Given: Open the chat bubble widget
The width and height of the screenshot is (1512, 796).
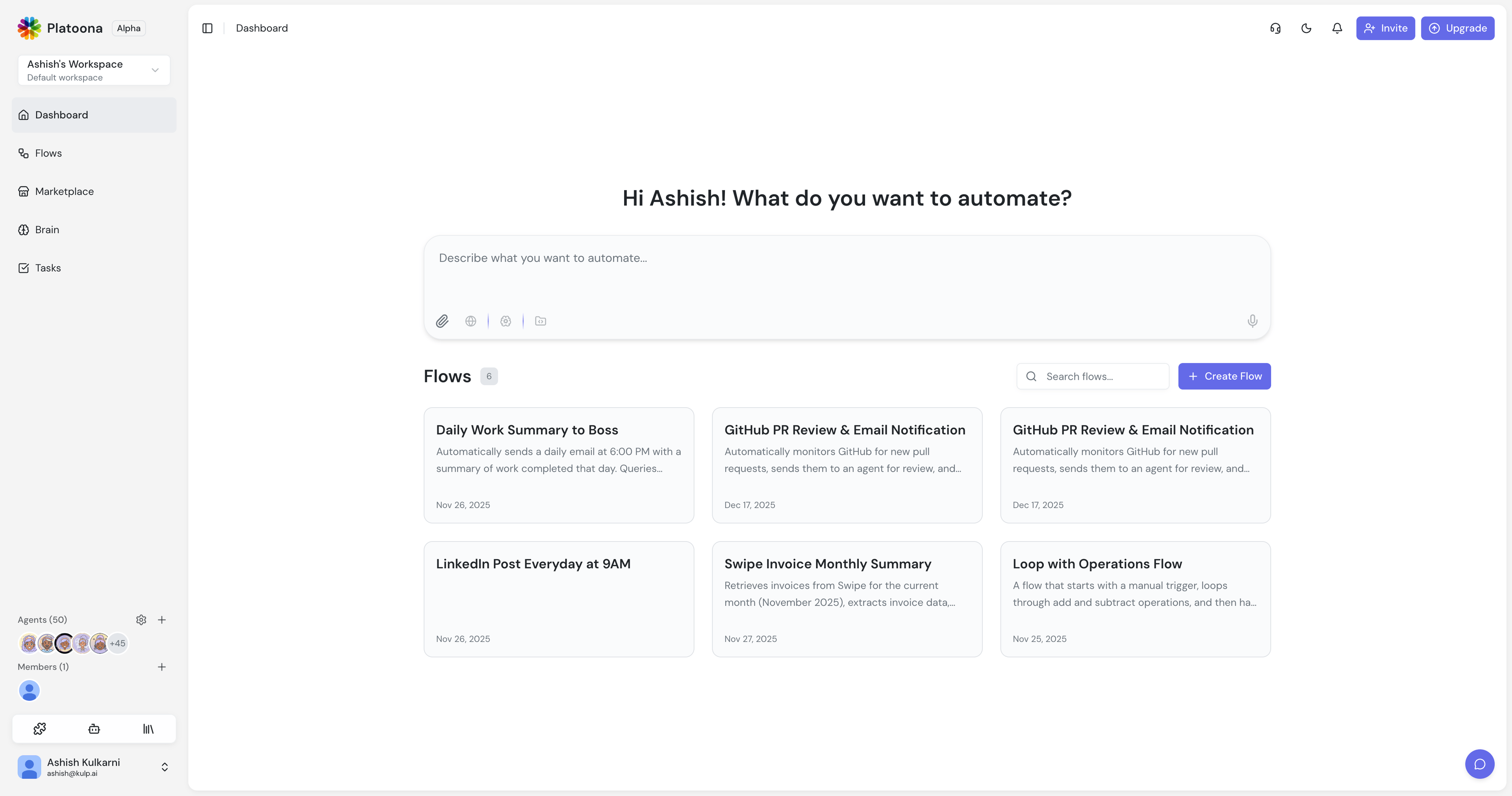Looking at the screenshot, I should click(x=1479, y=764).
